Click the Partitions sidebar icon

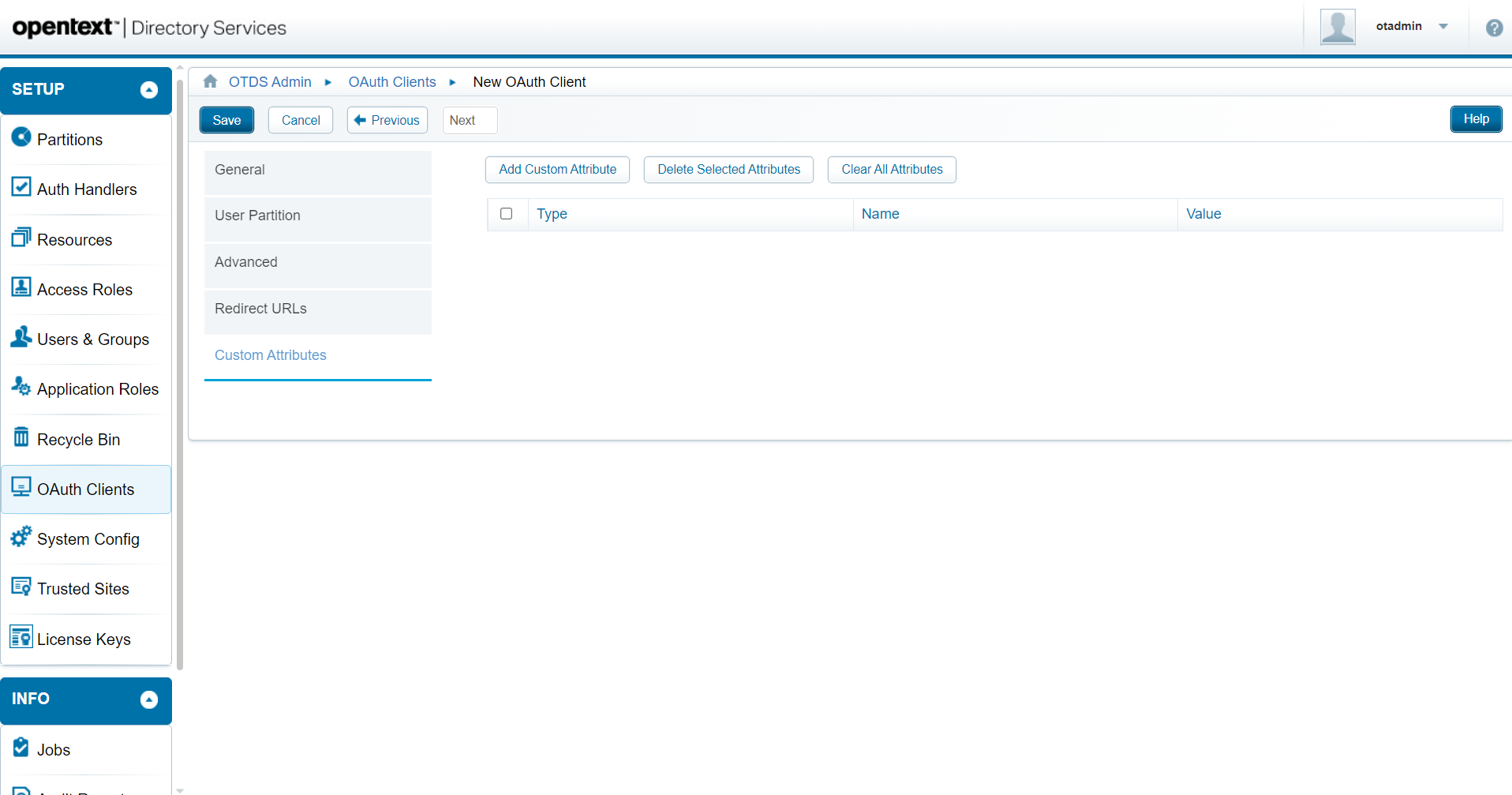click(21, 137)
